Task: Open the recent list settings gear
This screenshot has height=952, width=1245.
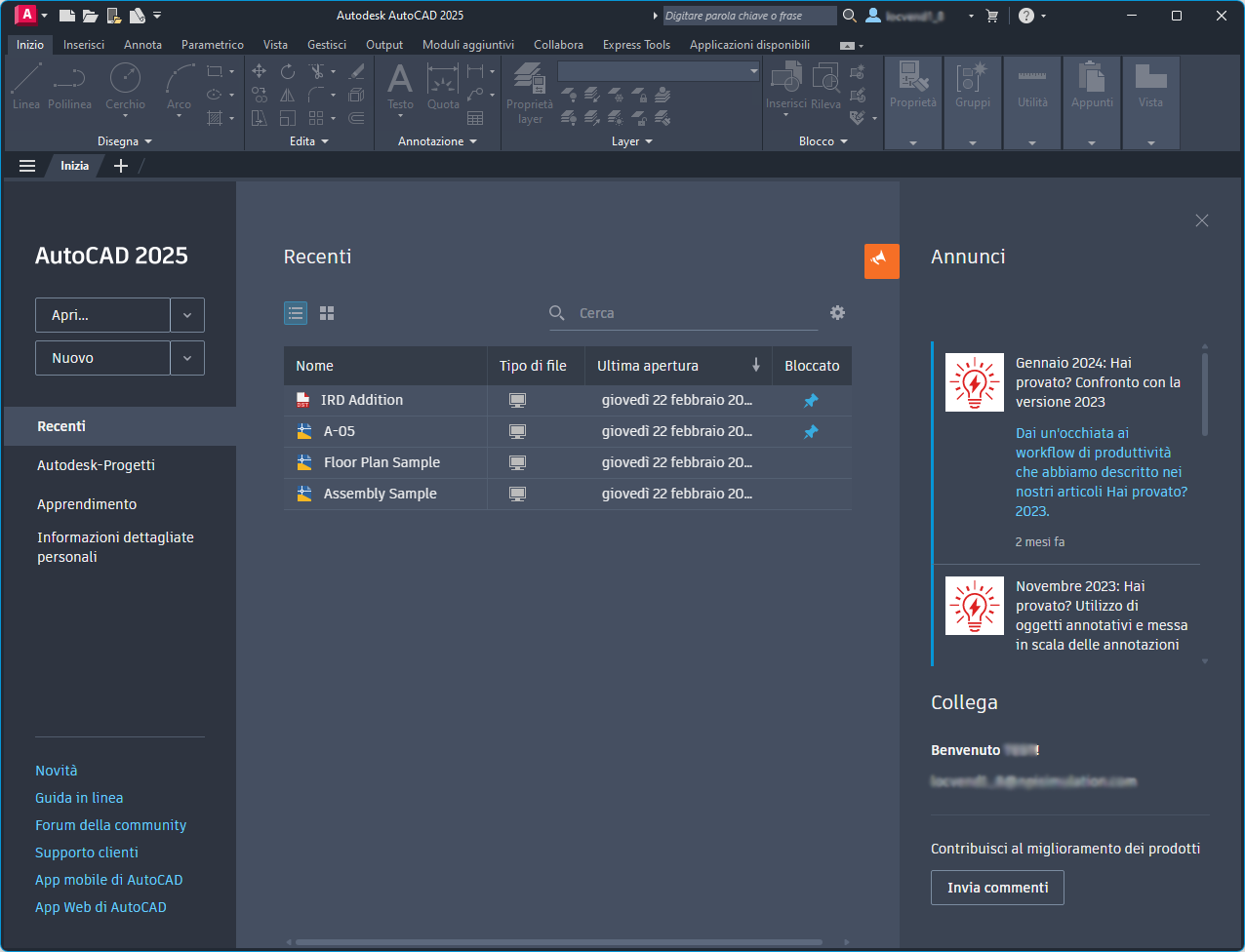Action: (837, 312)
